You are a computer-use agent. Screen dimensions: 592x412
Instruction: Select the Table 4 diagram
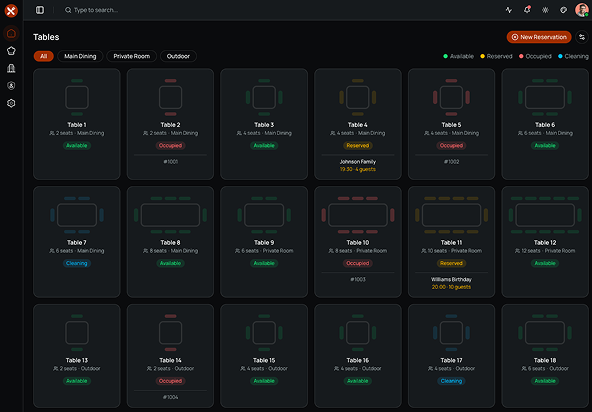pos(358,97)
